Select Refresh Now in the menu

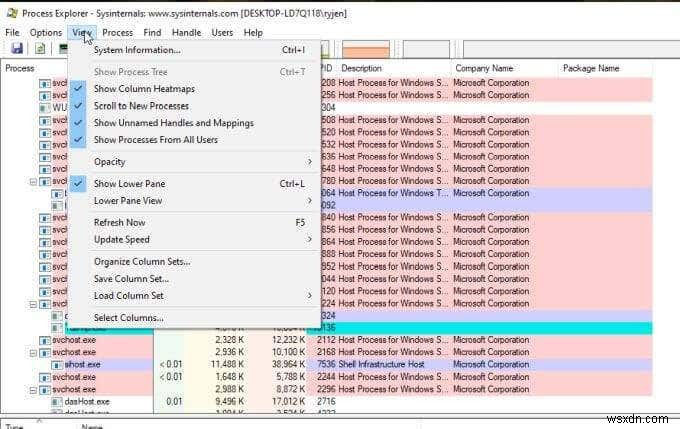[x=194, y=223]
